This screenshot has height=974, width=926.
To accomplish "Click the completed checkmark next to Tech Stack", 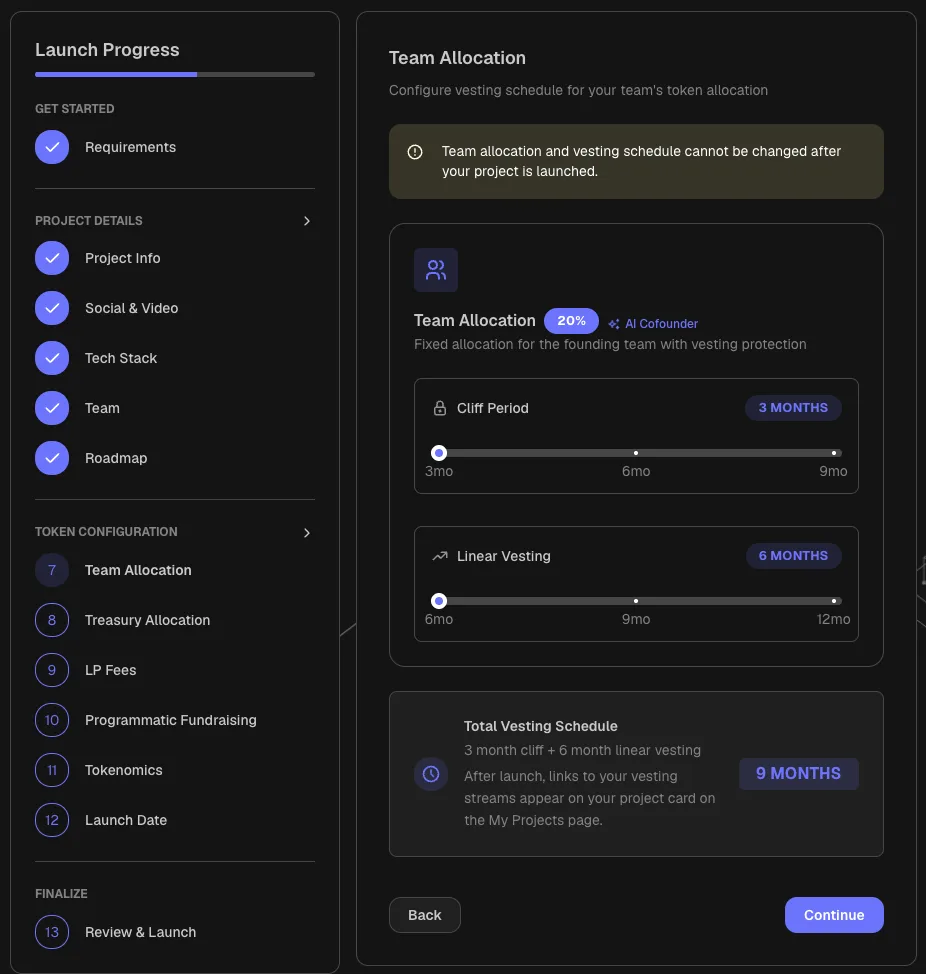I will coord(52,358).
